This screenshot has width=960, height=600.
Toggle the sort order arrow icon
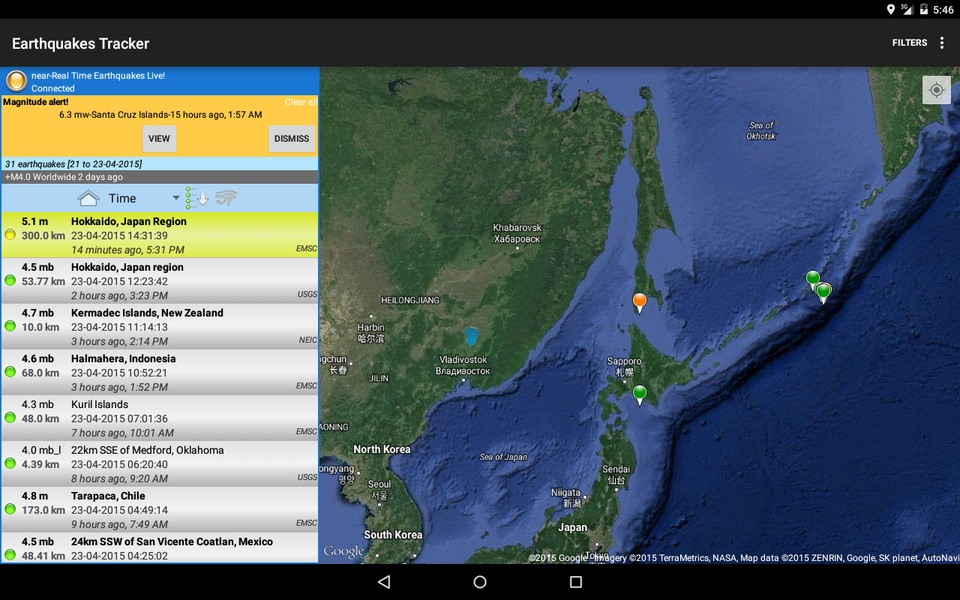click(197, 198)
